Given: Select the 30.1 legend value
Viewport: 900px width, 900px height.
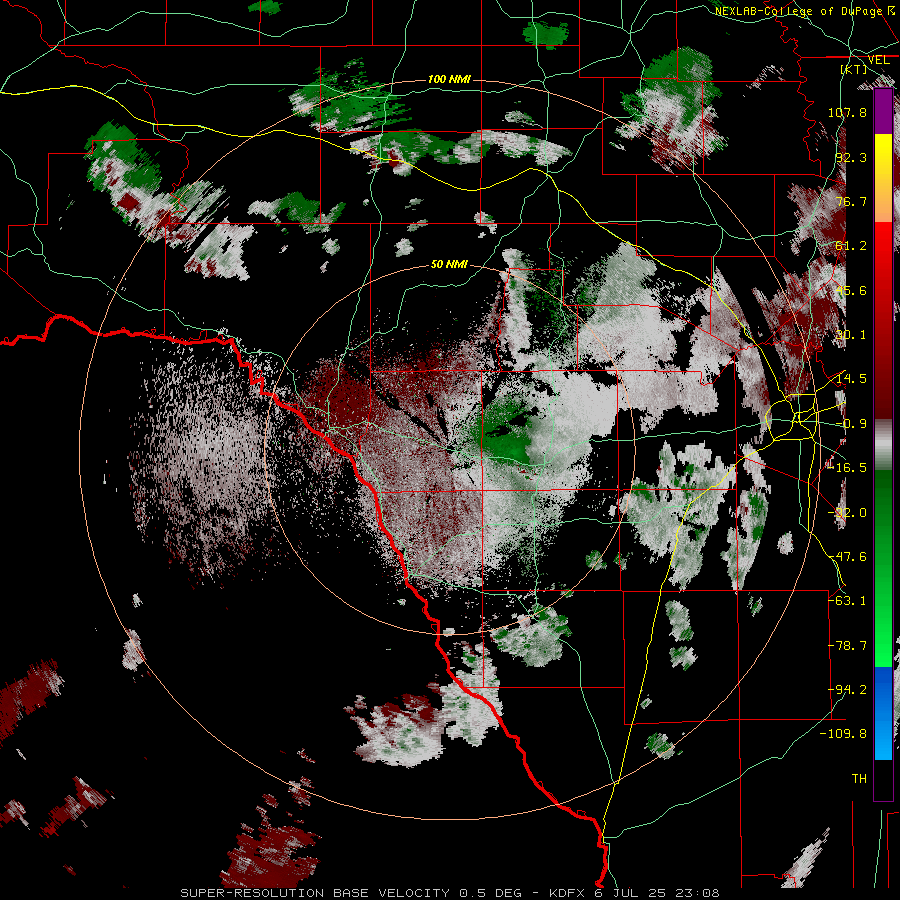Looking at the screenshot, I should pyautogui.click(x=851, y=335).
